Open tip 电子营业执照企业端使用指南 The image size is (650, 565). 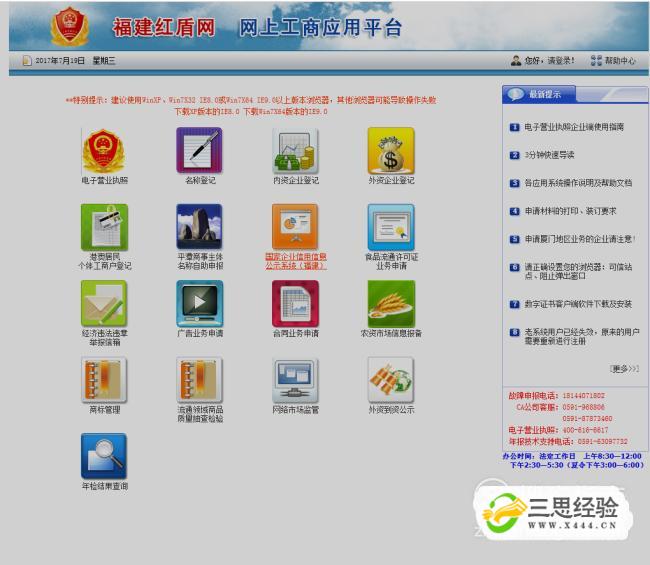click(574, 127)
